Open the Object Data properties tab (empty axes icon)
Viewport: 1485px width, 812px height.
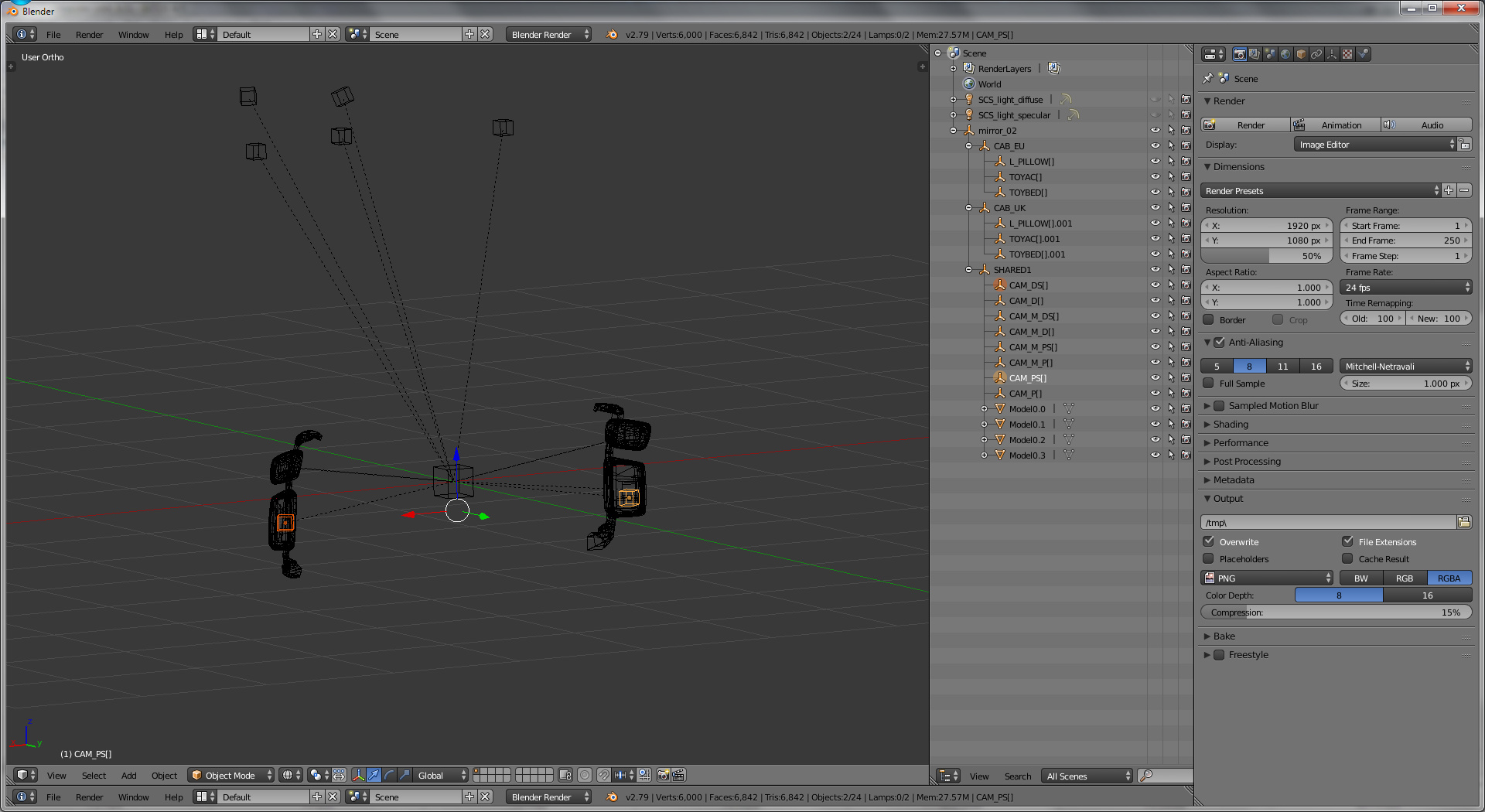point(1332,54)
